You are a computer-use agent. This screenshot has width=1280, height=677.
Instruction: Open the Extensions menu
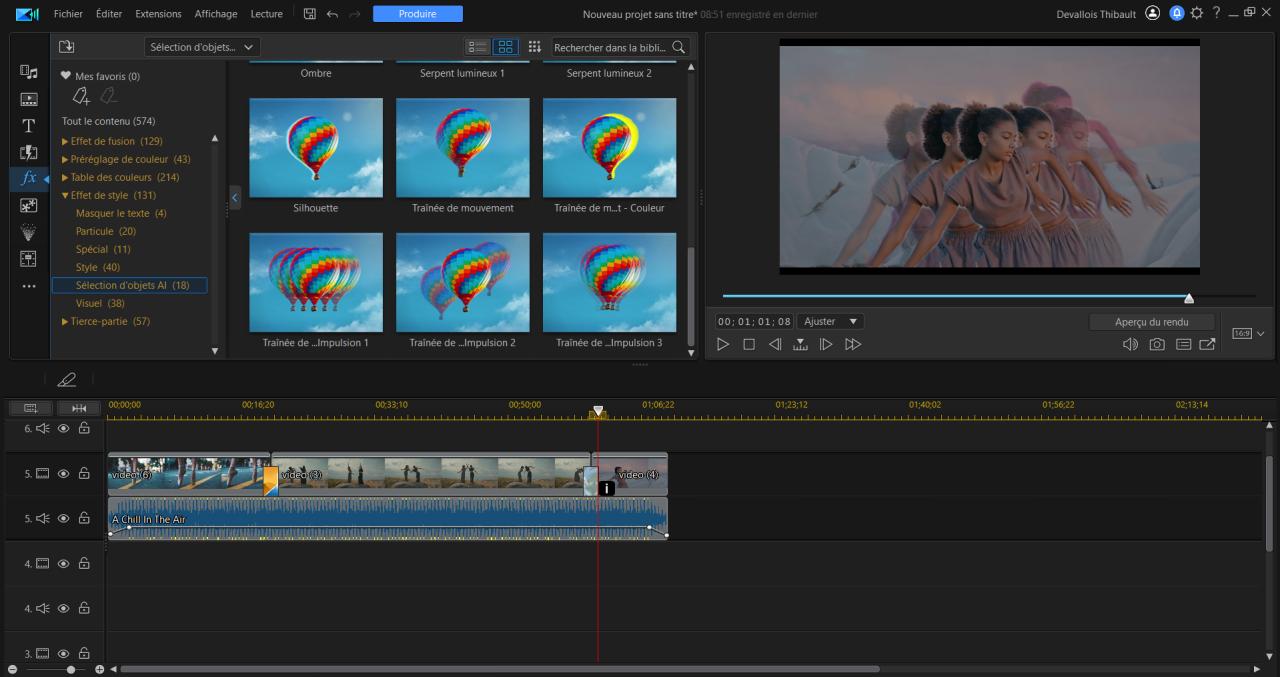158,14
